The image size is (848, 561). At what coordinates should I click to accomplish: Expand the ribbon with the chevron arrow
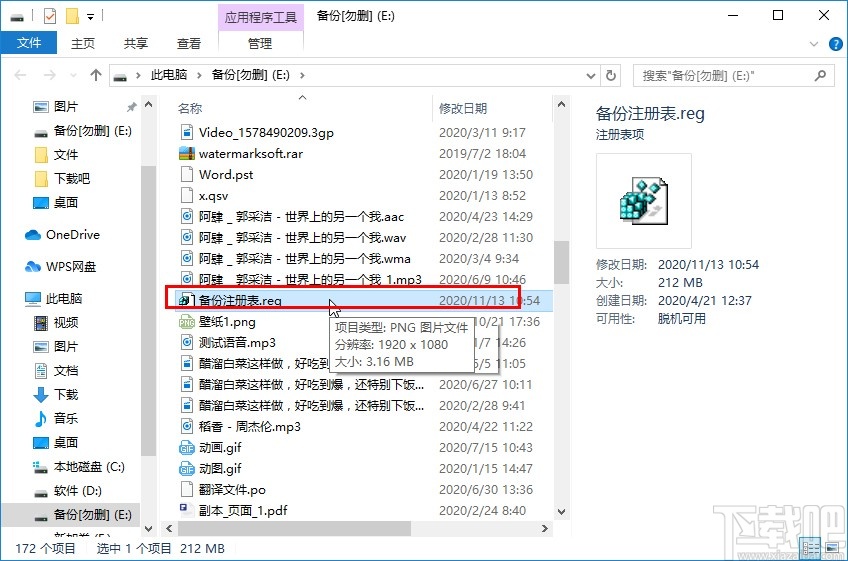pos(813,44)
